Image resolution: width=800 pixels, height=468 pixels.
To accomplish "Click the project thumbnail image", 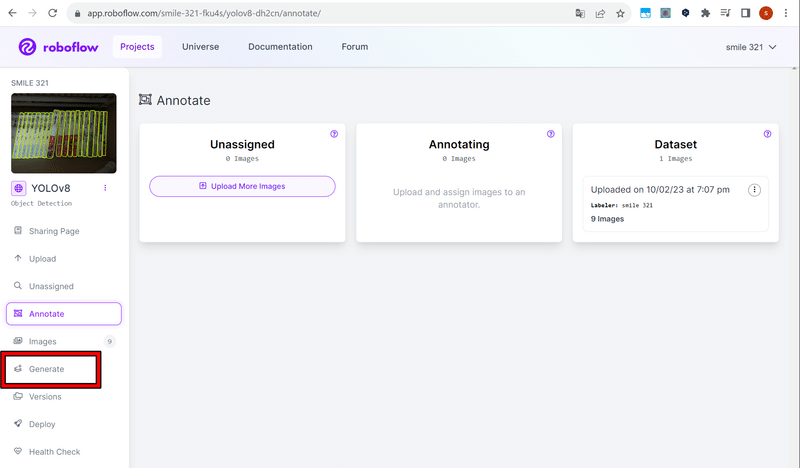I will click(64, 133).
